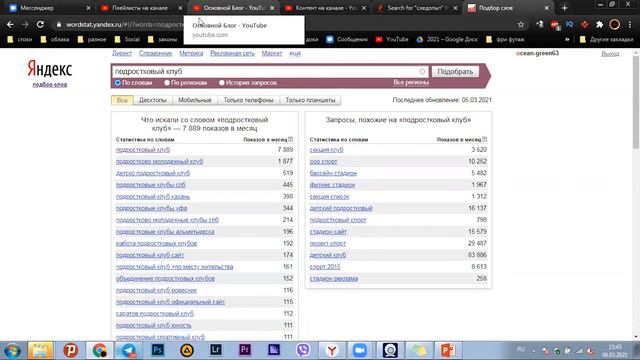Open the blue IQ extension icon
Screen dimensions: 640x360
[x=569, y=24]
